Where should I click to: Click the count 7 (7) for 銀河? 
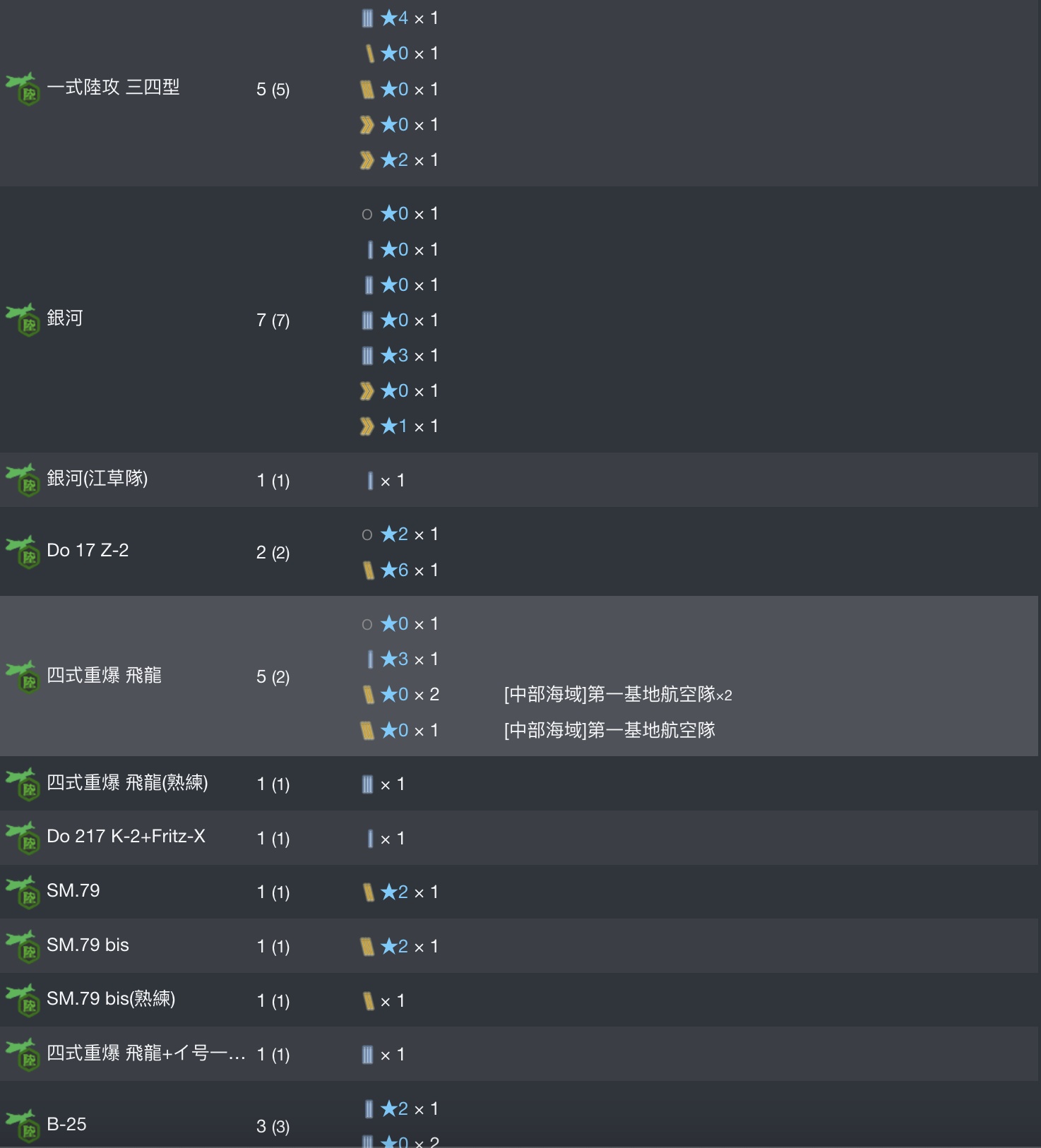[273, 321]
